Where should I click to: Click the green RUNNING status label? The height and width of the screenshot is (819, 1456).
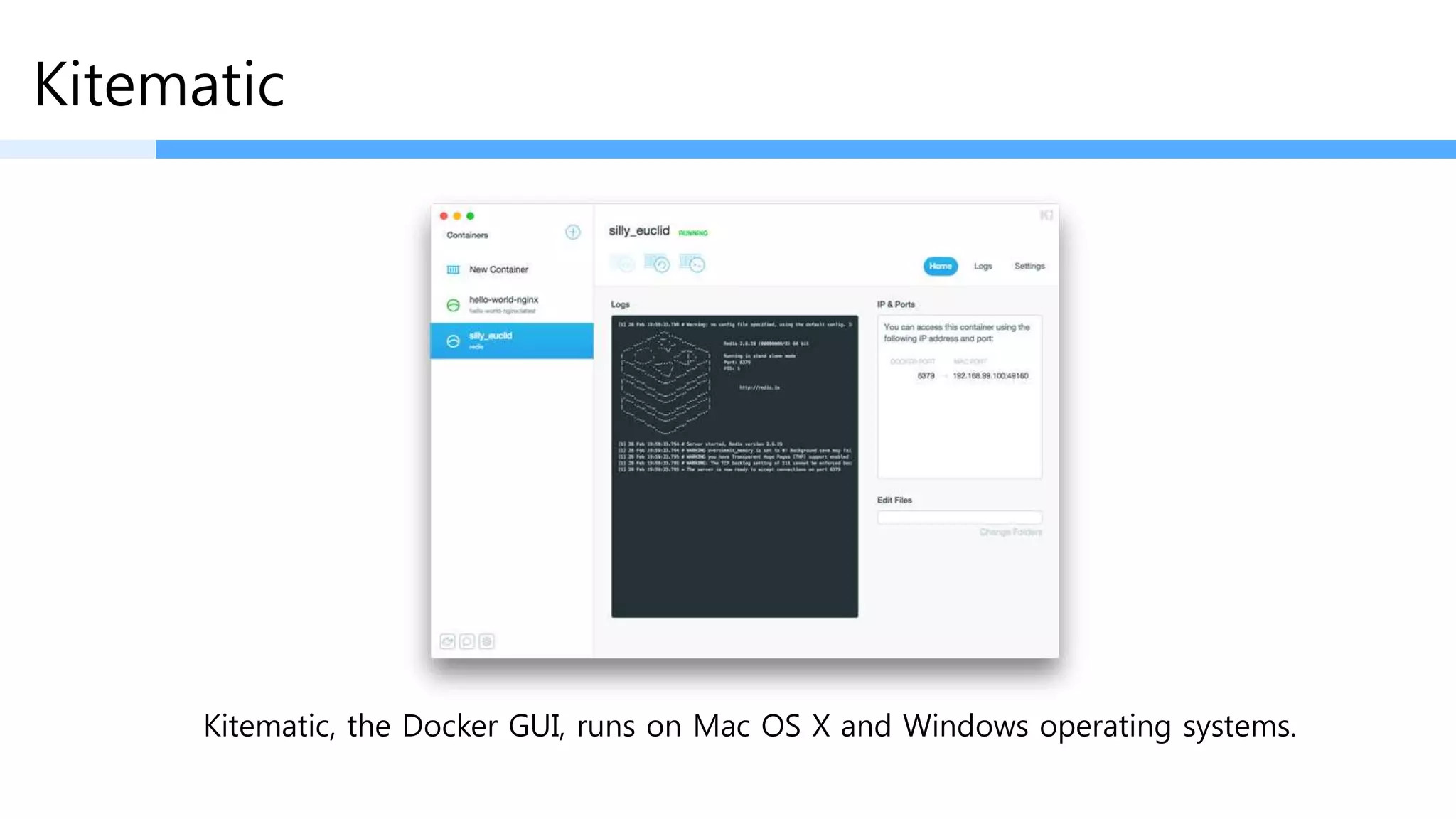pyautogui.click(x=693, y=233)
